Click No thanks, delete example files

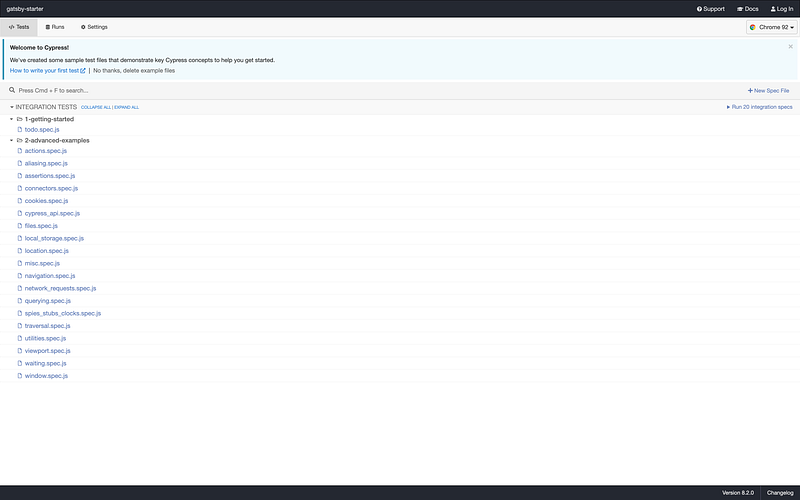tap(134, 70)
